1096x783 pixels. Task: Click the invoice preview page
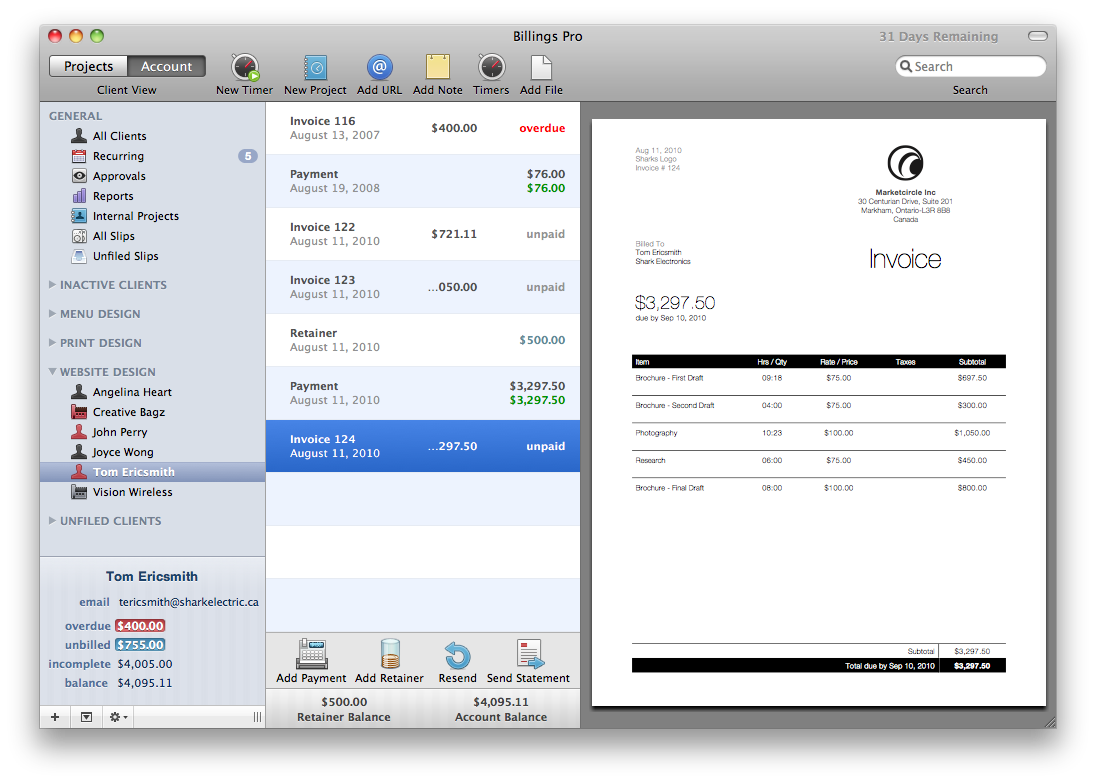tap(819, 412)
